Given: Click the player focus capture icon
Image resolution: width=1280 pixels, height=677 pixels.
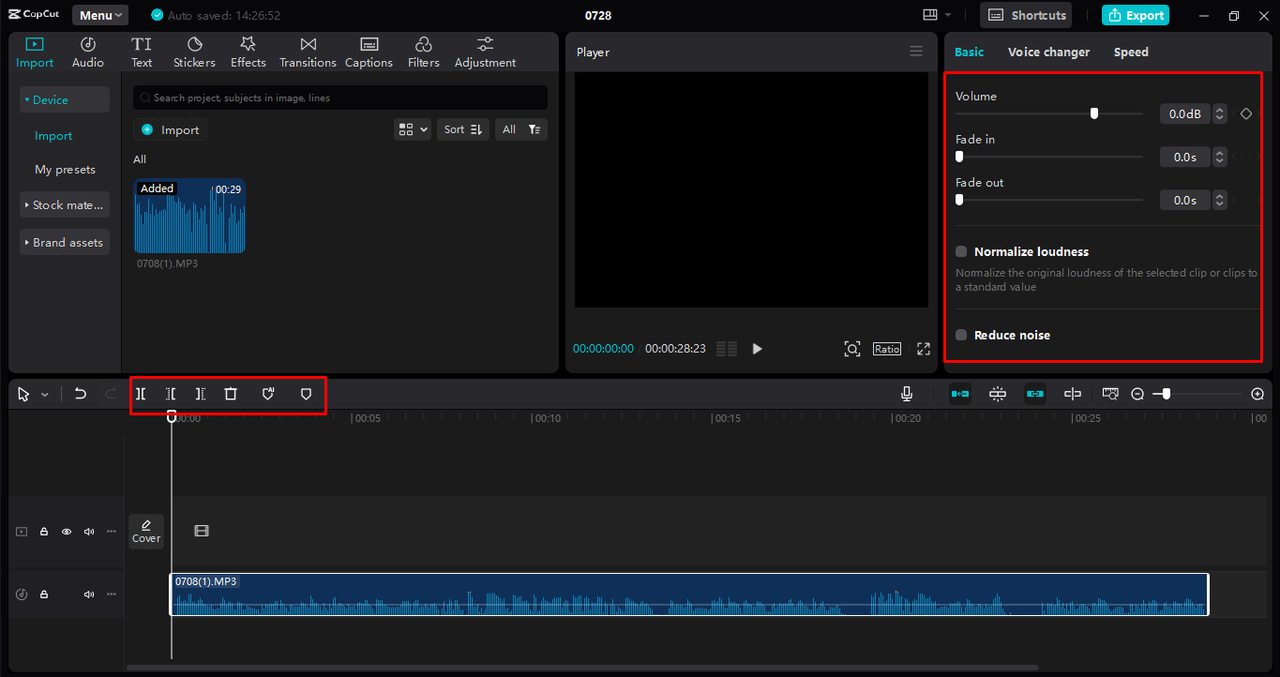Looking at the screenshot, I should click(x=852, y=349).
